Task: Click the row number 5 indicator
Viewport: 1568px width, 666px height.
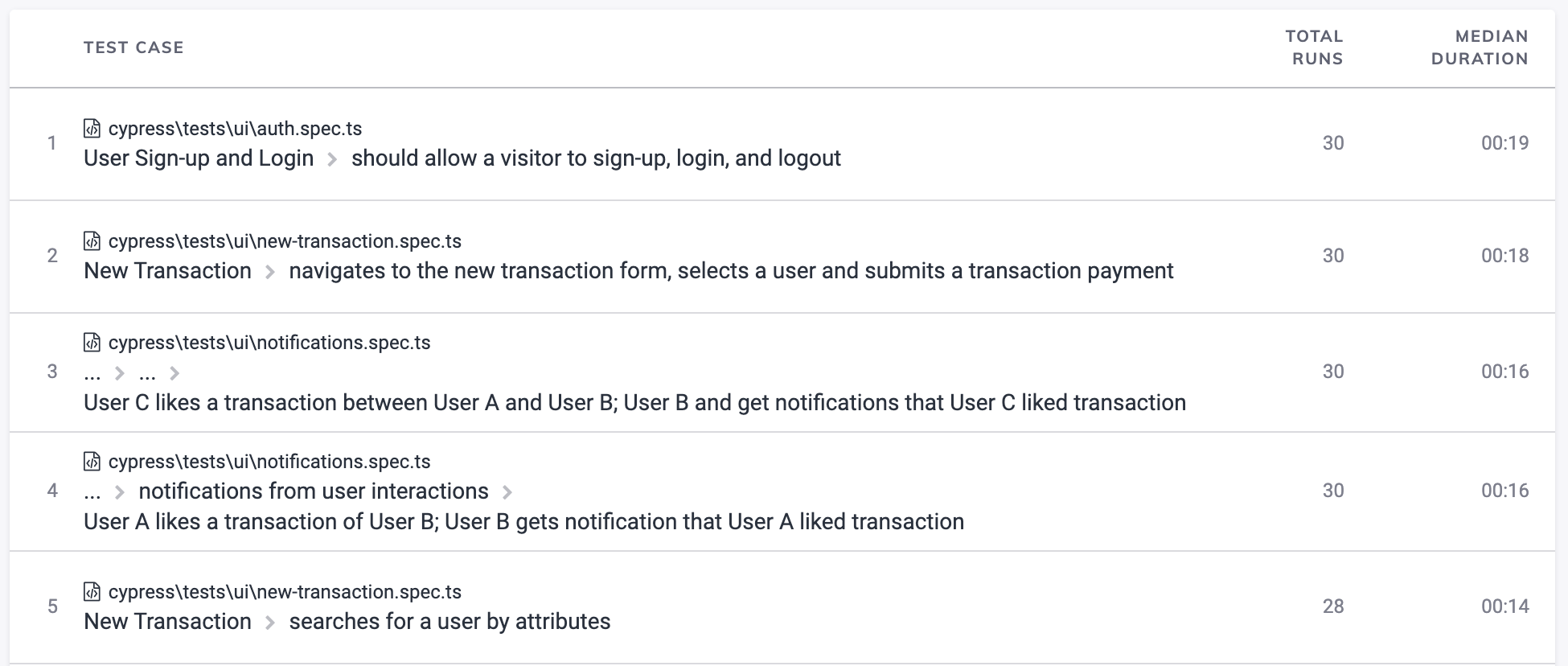Action: pyautogui.click(x=53, y=607)
